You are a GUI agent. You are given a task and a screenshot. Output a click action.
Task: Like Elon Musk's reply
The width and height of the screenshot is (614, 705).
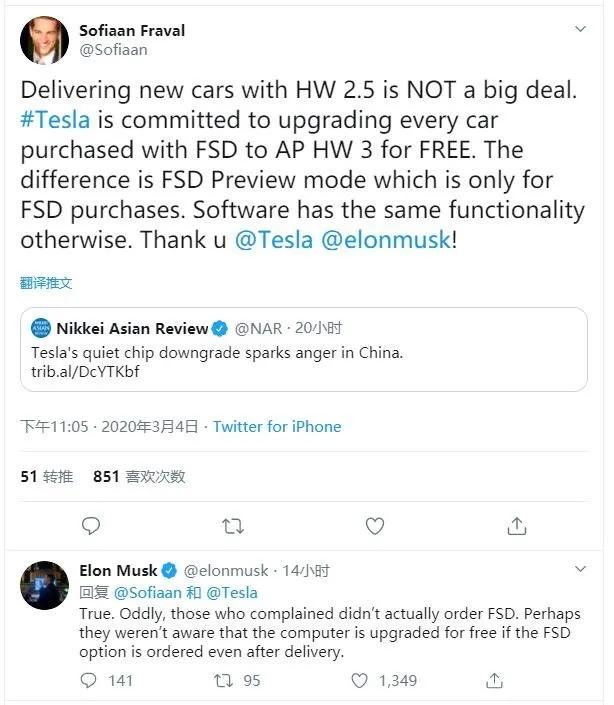(360, 681)
